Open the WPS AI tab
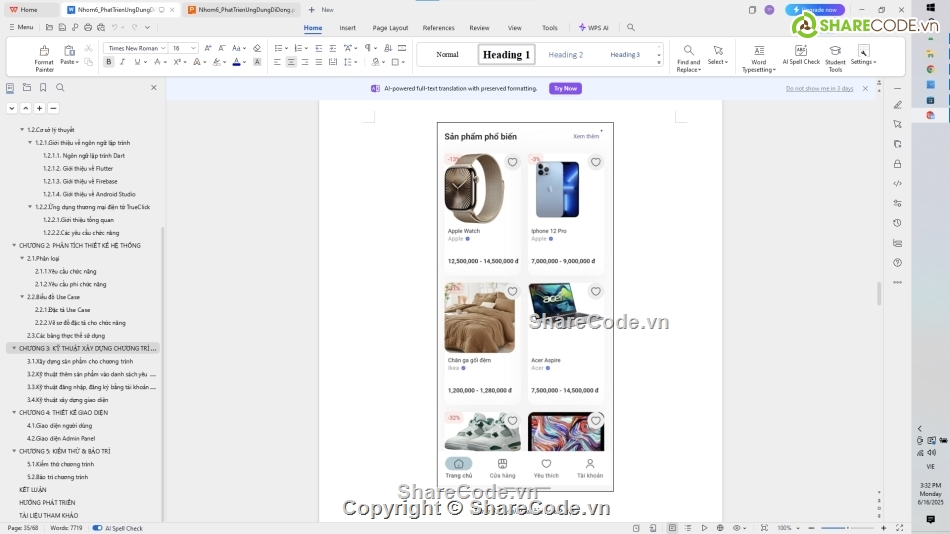Viewport: 950px width, 534px height. tap(594, 28)
